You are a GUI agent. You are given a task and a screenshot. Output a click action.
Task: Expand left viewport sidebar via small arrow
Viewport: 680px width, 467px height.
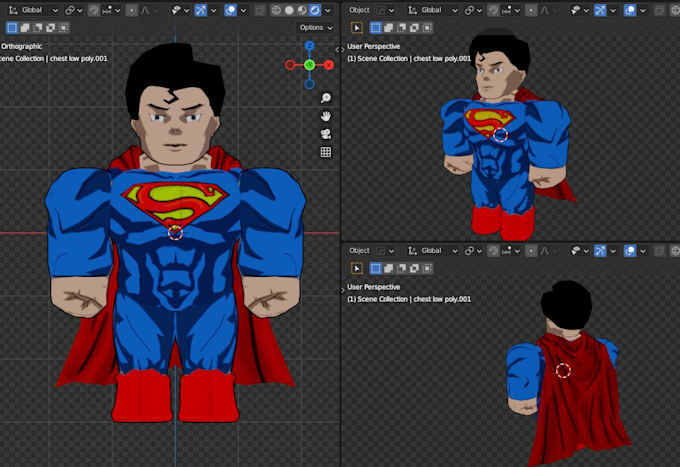click(337, 49)
